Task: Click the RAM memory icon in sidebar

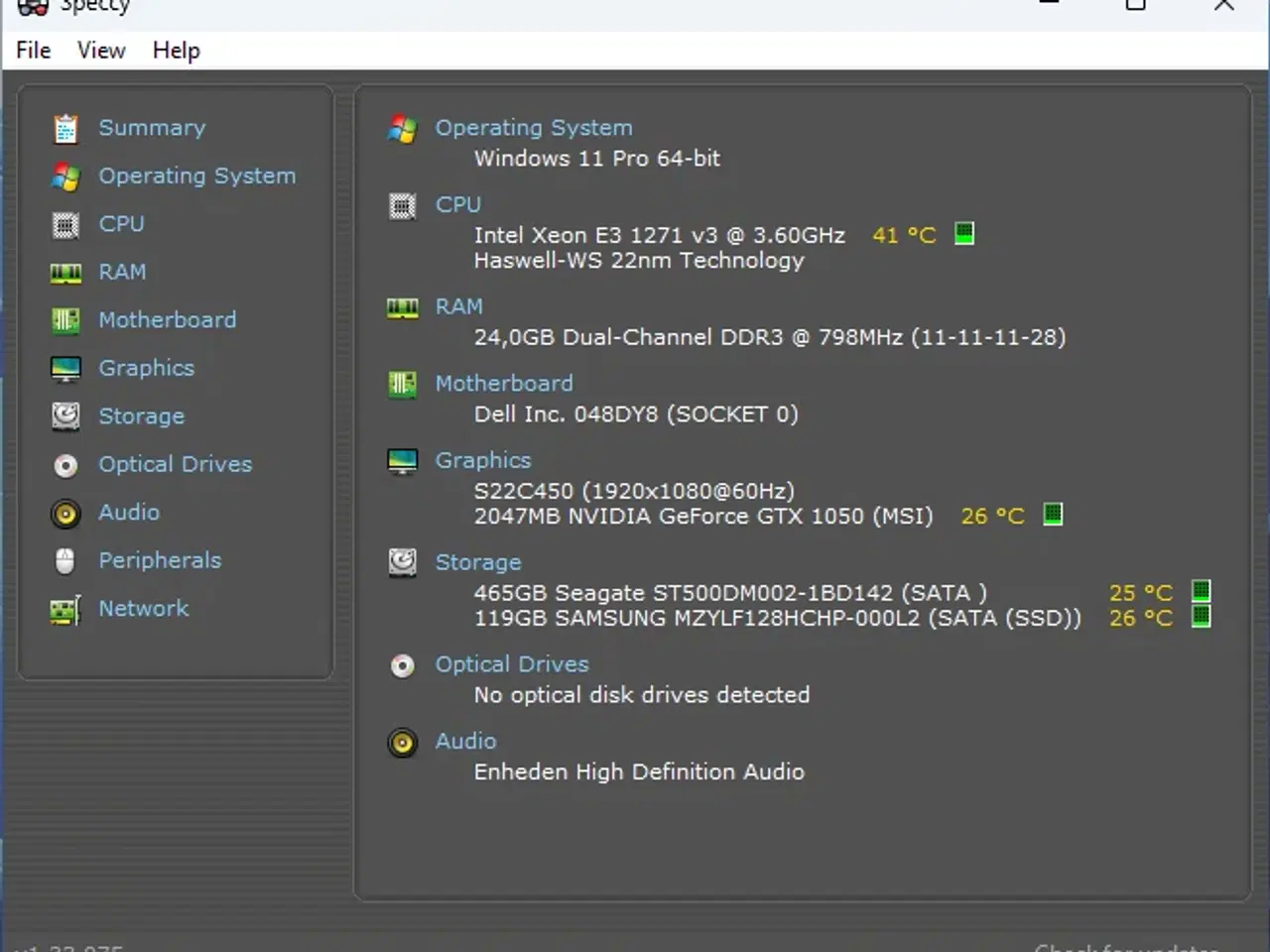Action: (65, 272)
